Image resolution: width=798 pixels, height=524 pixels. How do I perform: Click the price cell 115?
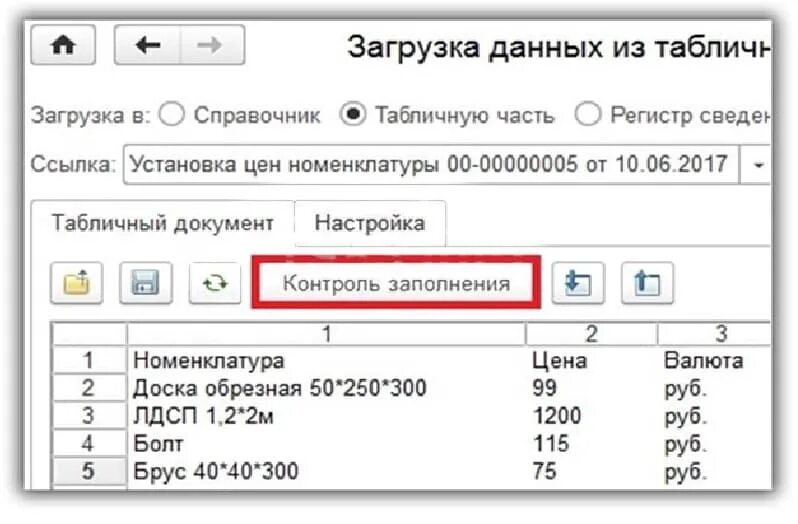pos(591,444)
